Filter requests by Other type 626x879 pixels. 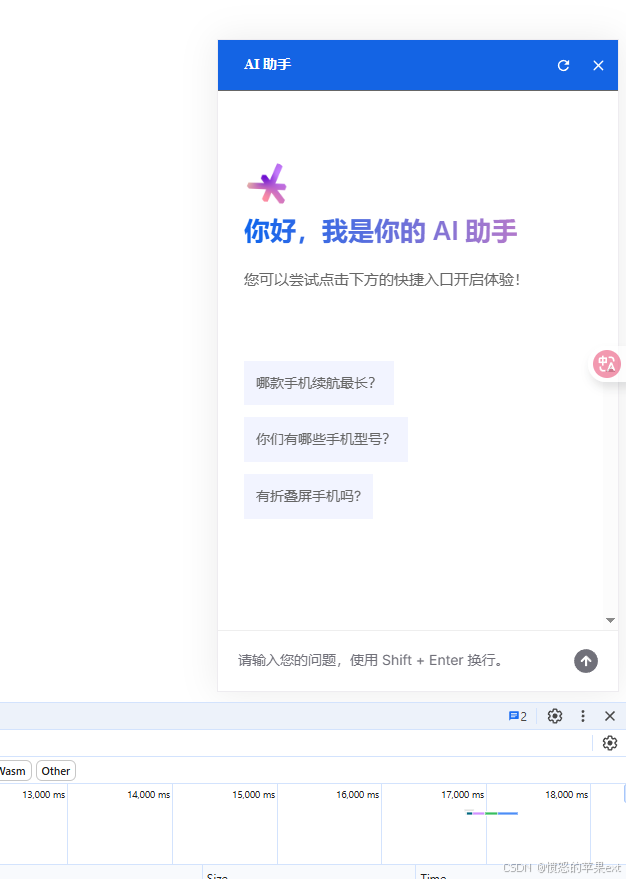pos(55,771)
